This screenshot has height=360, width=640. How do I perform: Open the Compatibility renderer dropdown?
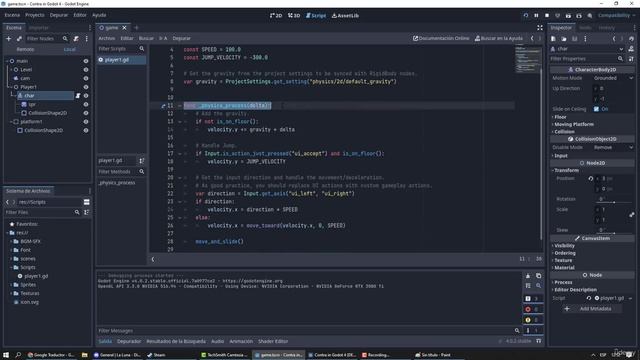616,16
